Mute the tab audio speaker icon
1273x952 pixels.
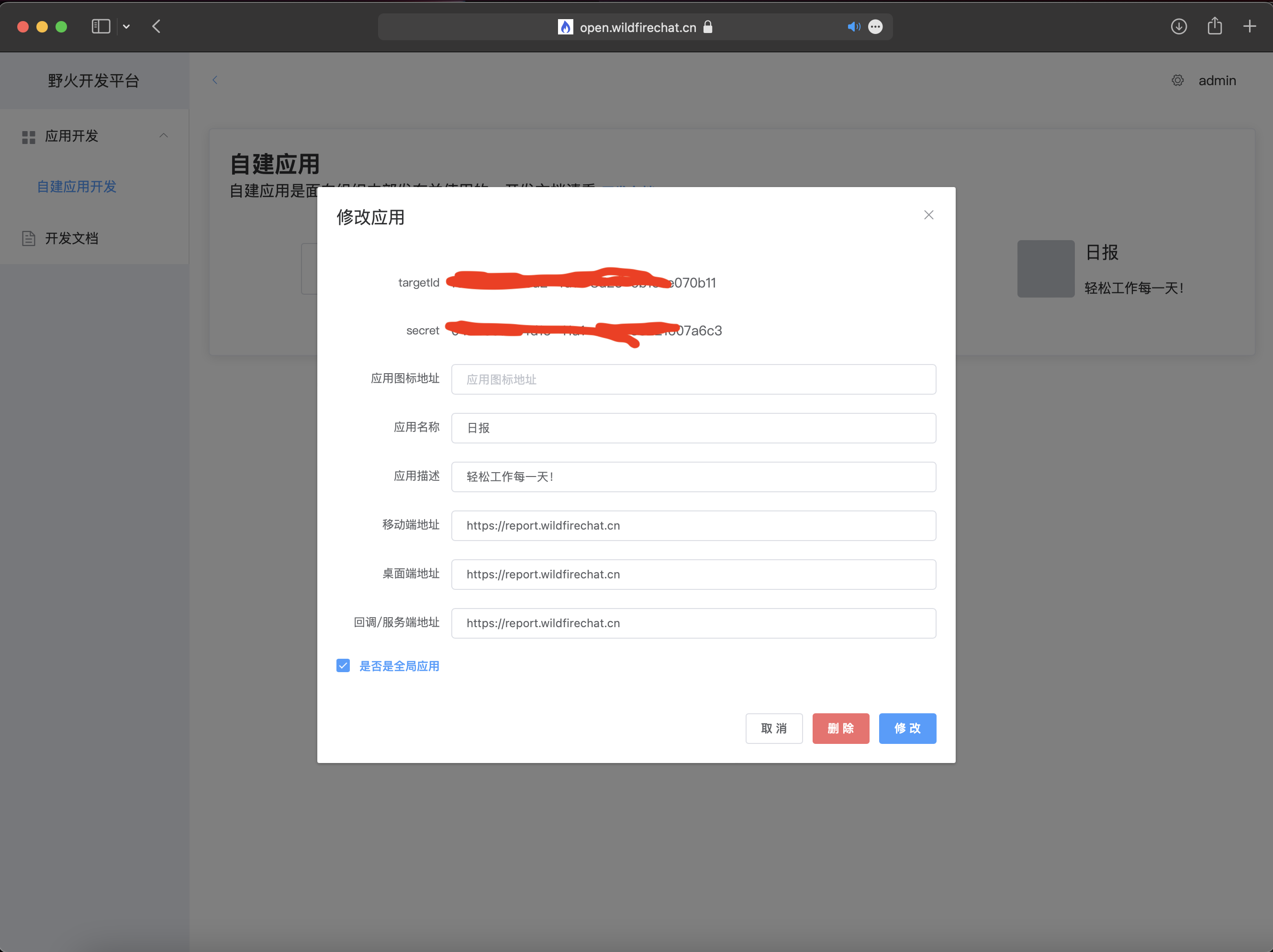pos(853,26)
